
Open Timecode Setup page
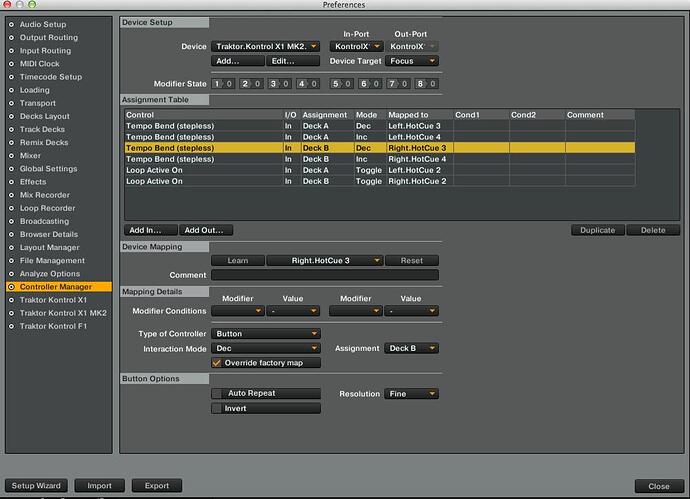point(51,77)
